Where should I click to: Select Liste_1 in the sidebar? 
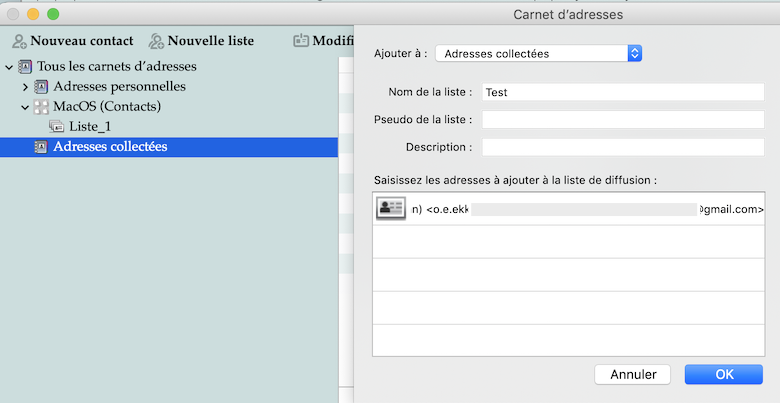pos(91,126)
